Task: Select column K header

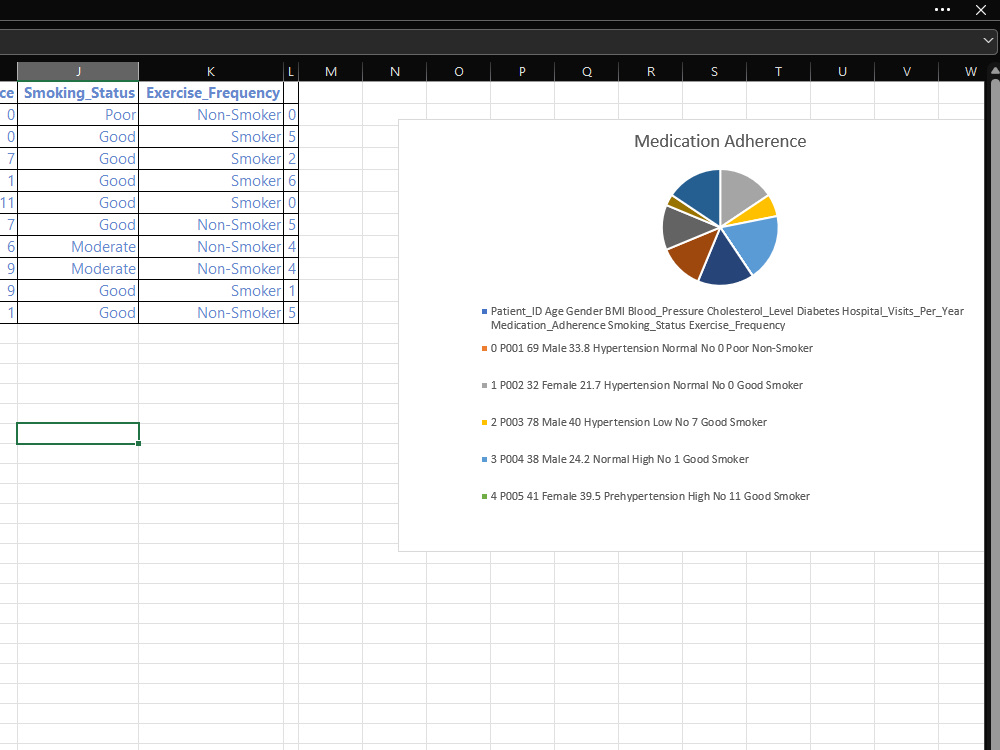Action: [211, 71]
